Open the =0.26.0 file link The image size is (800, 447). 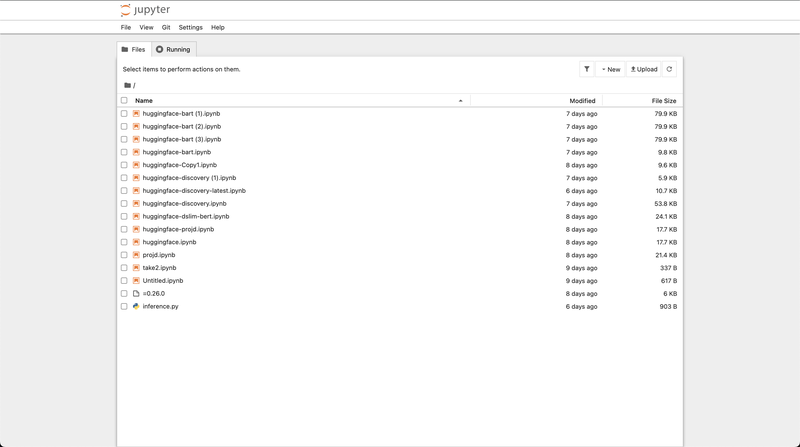tap(154, 293)
